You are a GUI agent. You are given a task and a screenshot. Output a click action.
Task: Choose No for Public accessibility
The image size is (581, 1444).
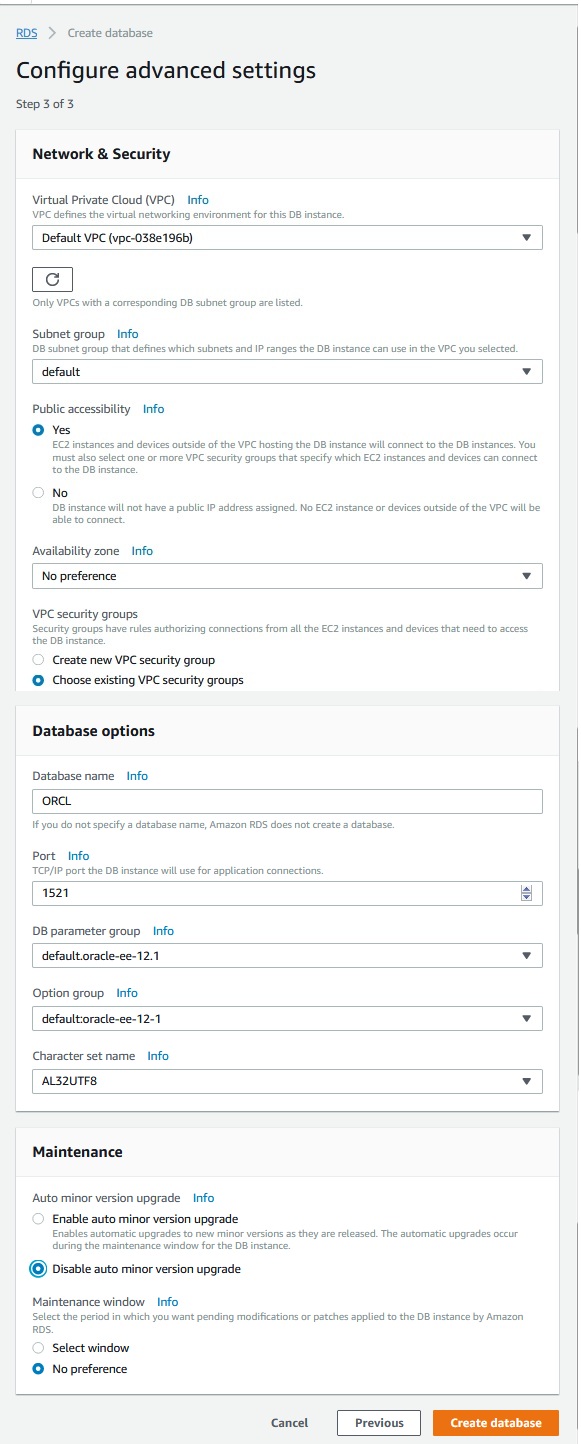click(37, 492)
